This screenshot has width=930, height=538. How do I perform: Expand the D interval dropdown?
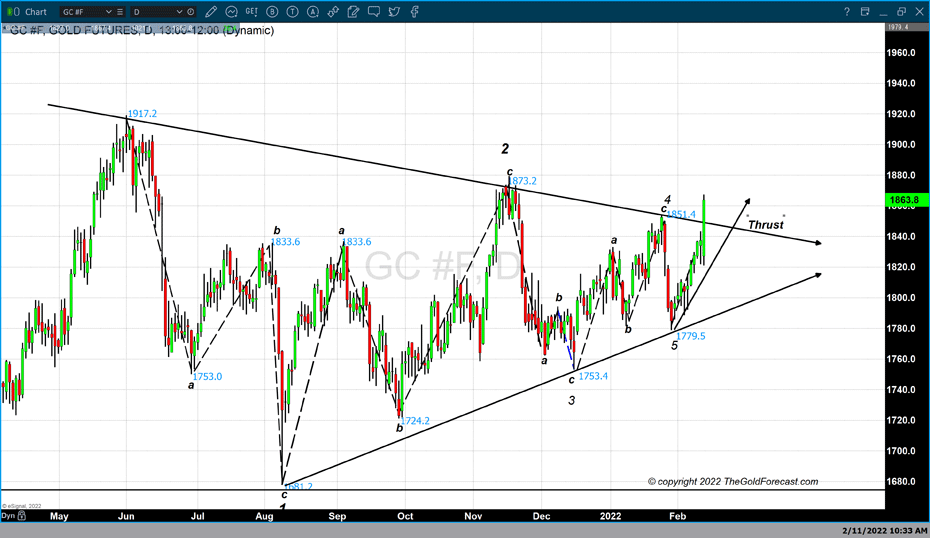tap(179, 11)
